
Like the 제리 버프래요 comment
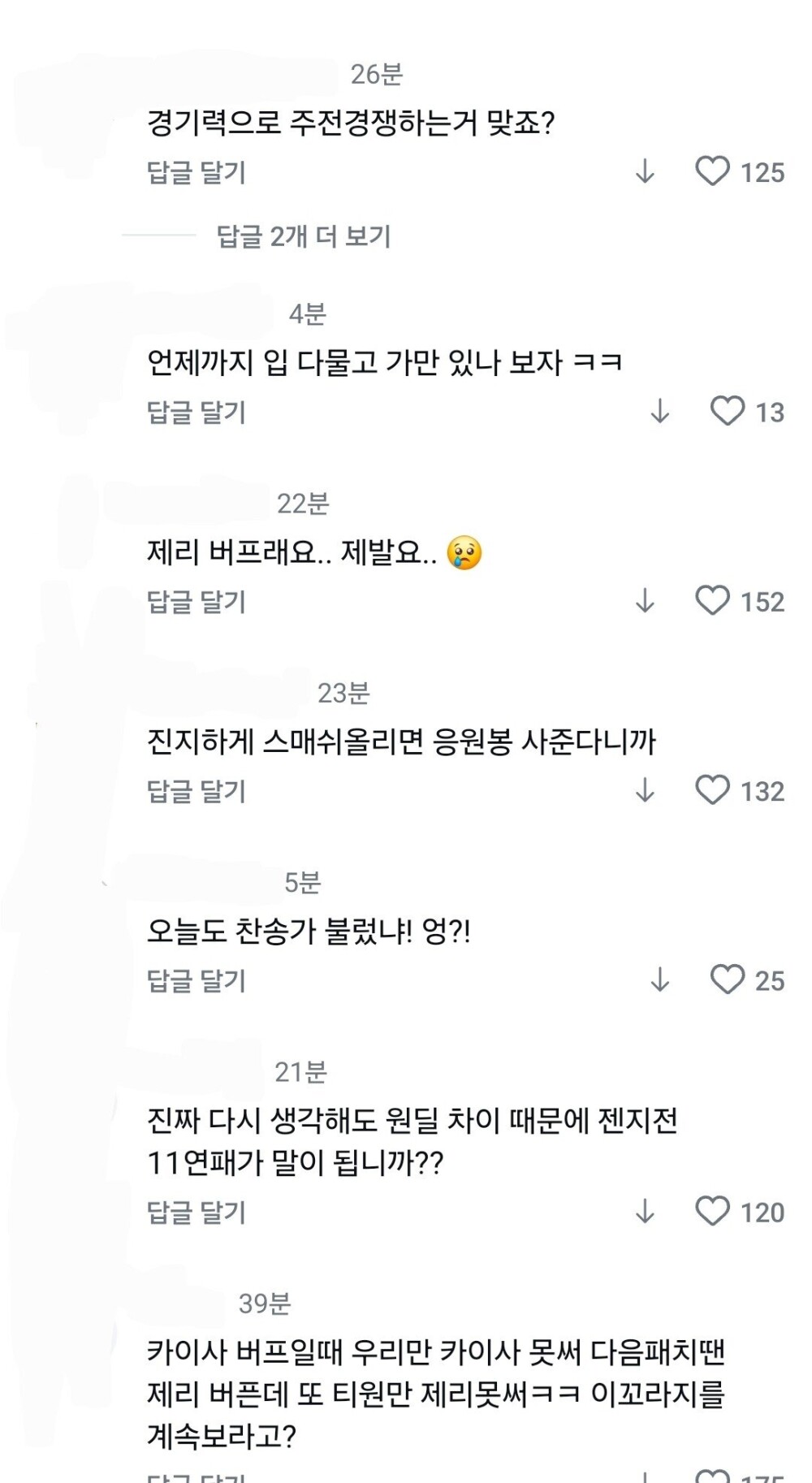pos(712,601)
